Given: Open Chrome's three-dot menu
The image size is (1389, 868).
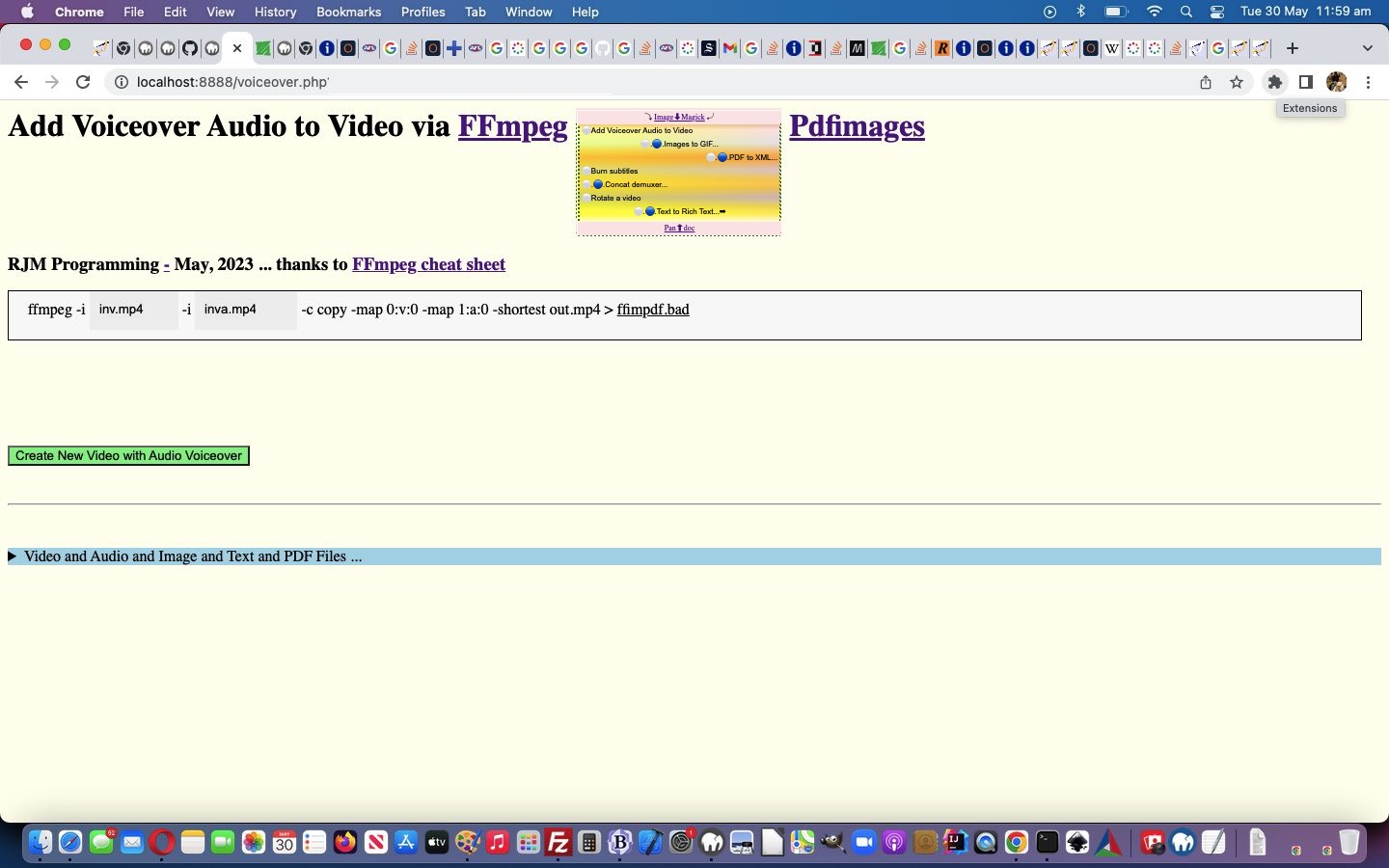Looking at the screenshot, I should (x=1368, y=82).
